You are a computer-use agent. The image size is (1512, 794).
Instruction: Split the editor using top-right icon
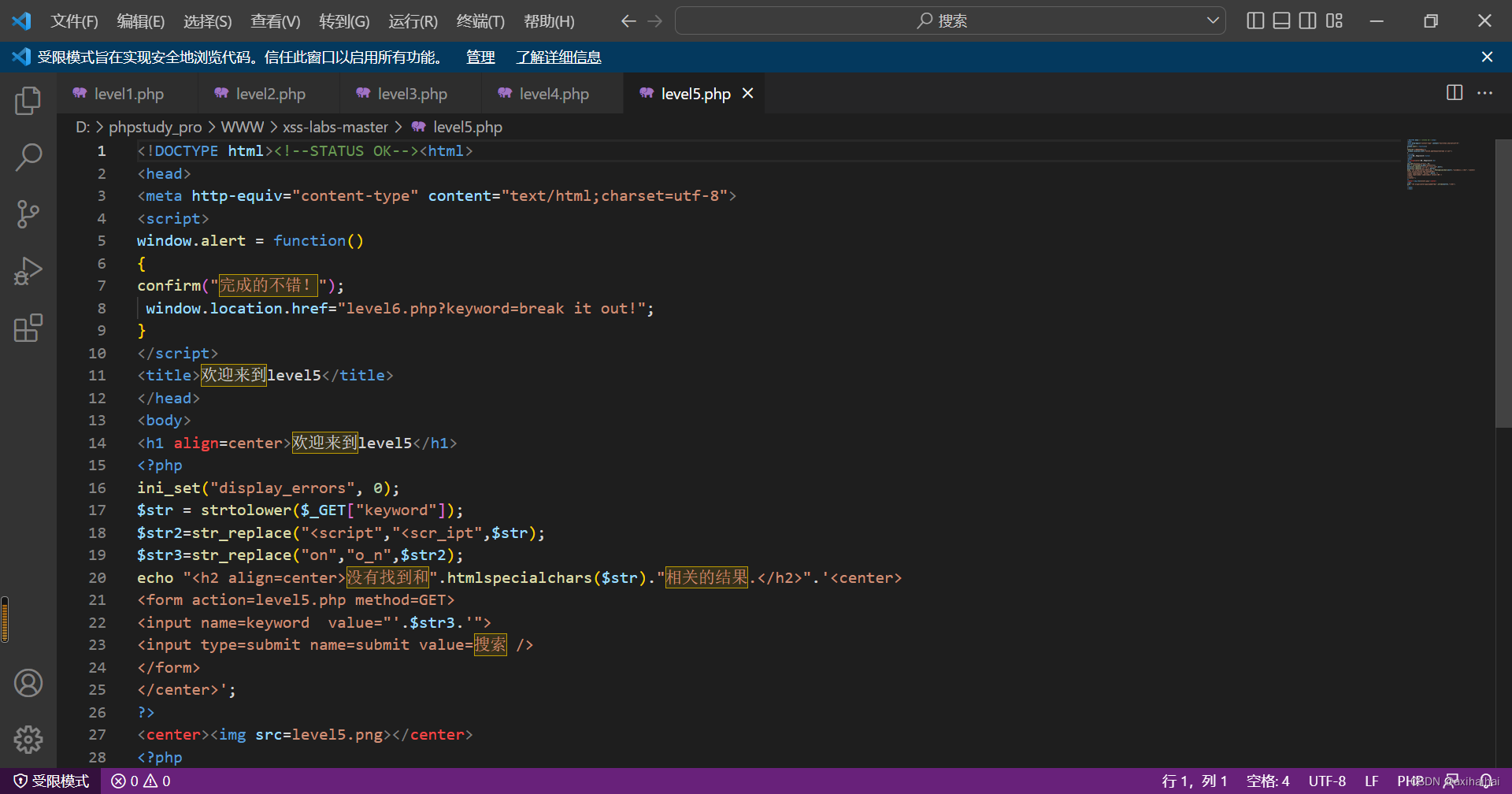click(1454, 93)
